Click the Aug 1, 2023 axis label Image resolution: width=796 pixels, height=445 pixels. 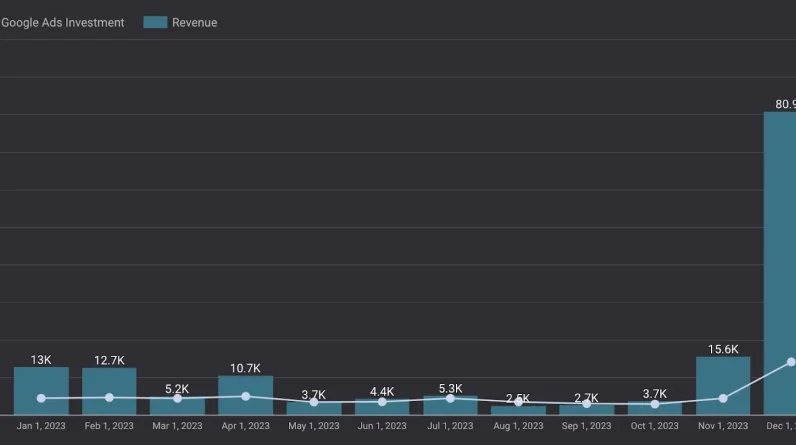click(x=518, y=426)
